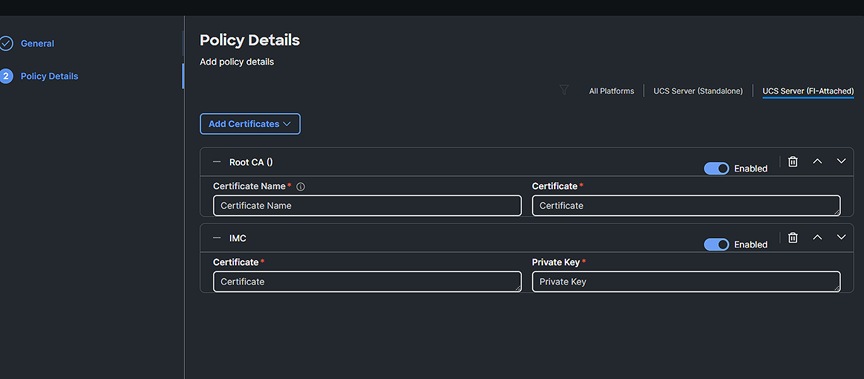This screenshot has width=864, height=379.
Task: Collapse the IMC section
Action: coord(217,238)
